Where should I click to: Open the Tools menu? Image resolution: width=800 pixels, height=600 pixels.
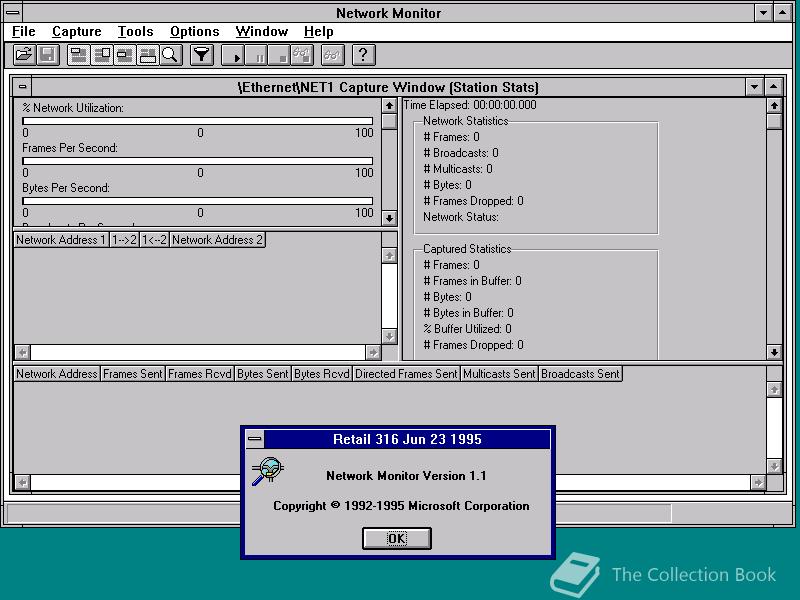(135, 32)
